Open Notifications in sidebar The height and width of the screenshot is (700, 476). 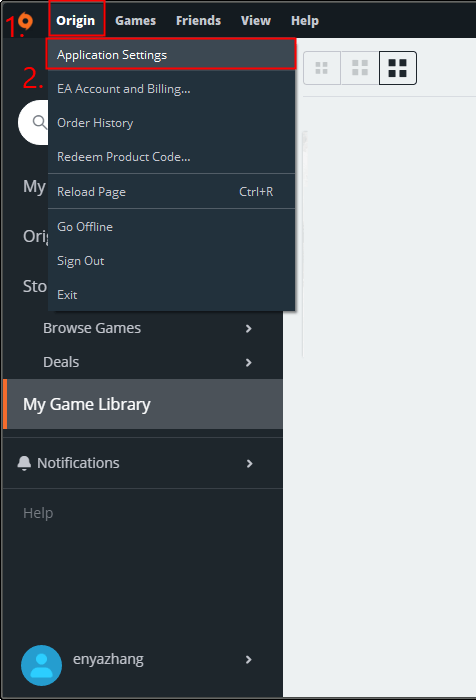[x=78, y=463]
